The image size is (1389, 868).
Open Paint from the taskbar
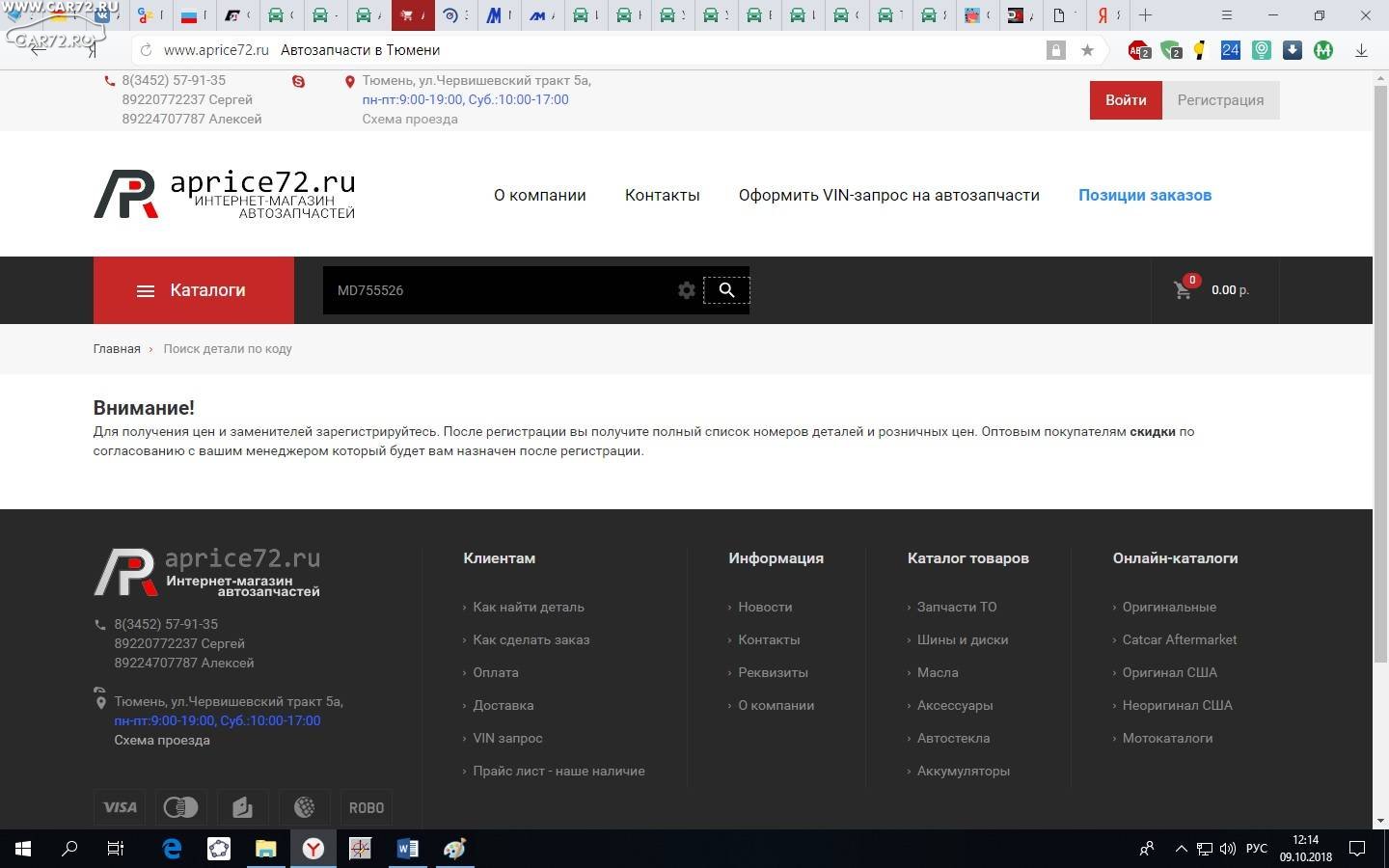(x=454, y=849)
